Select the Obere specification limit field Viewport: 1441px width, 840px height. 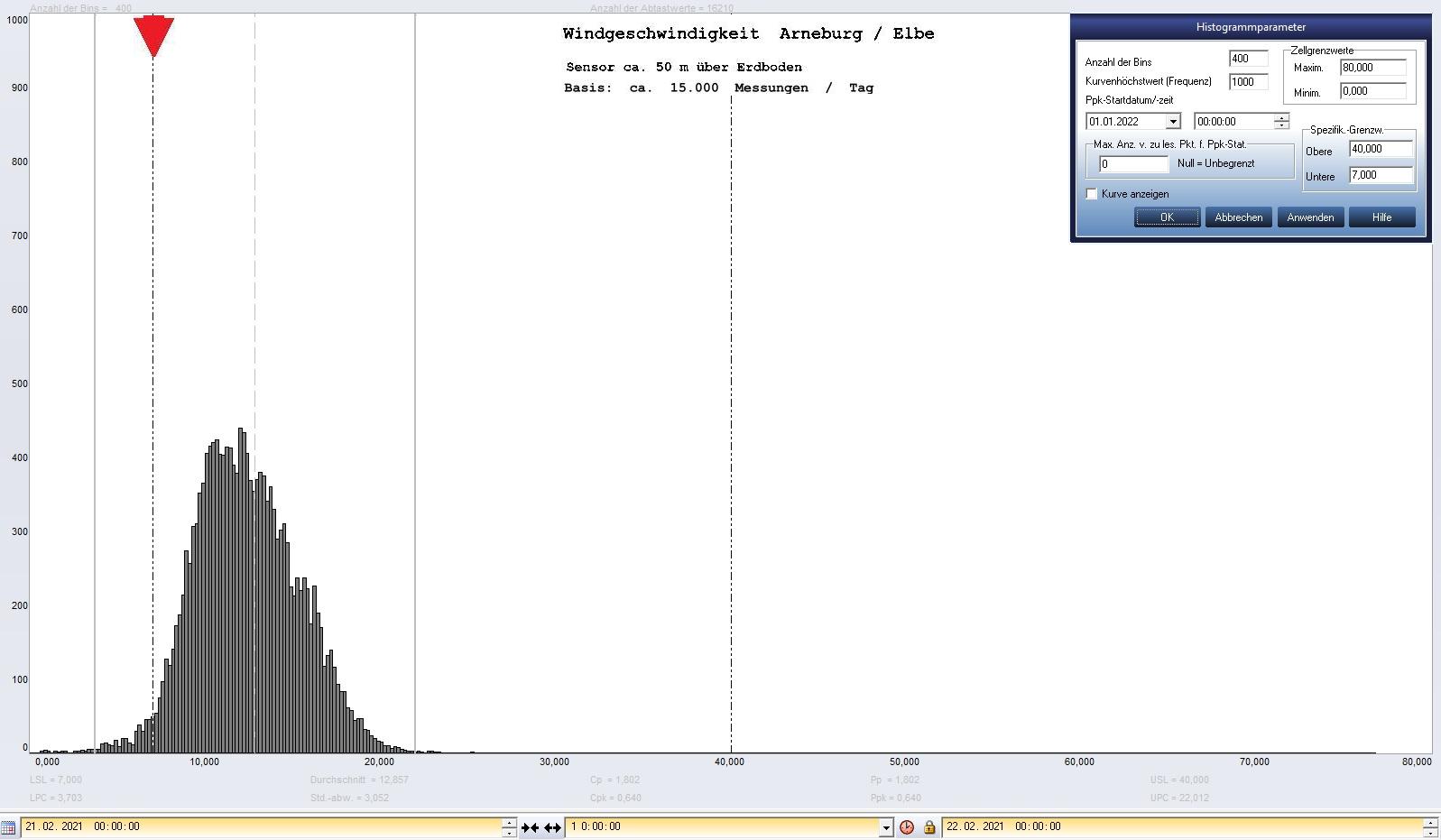coord(1380,149)
